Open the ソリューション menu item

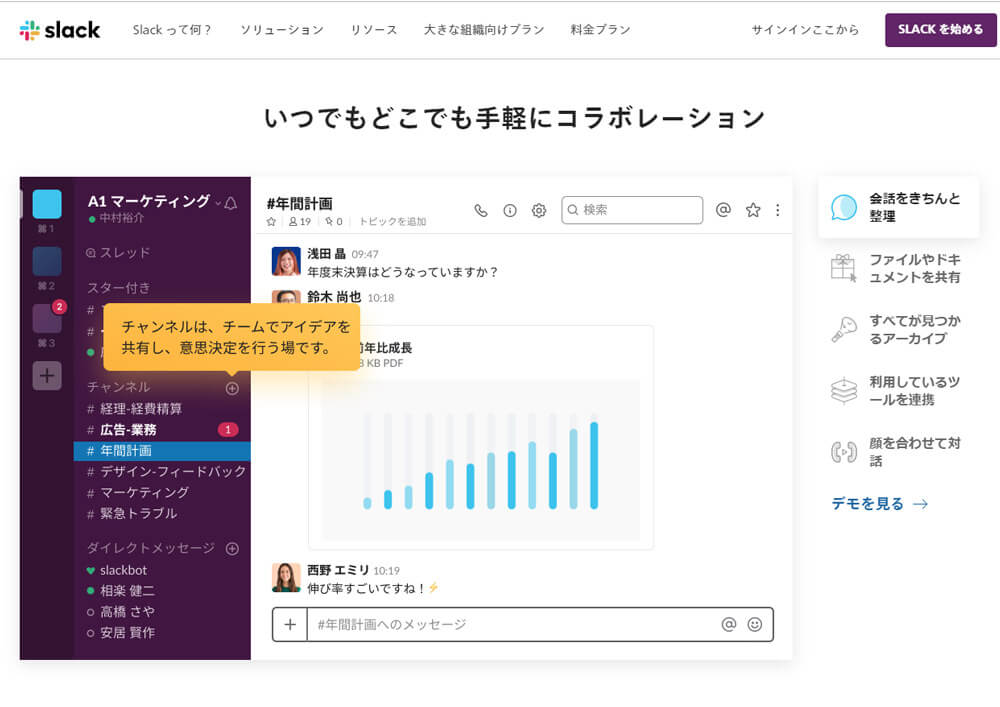tap(282, 30)
